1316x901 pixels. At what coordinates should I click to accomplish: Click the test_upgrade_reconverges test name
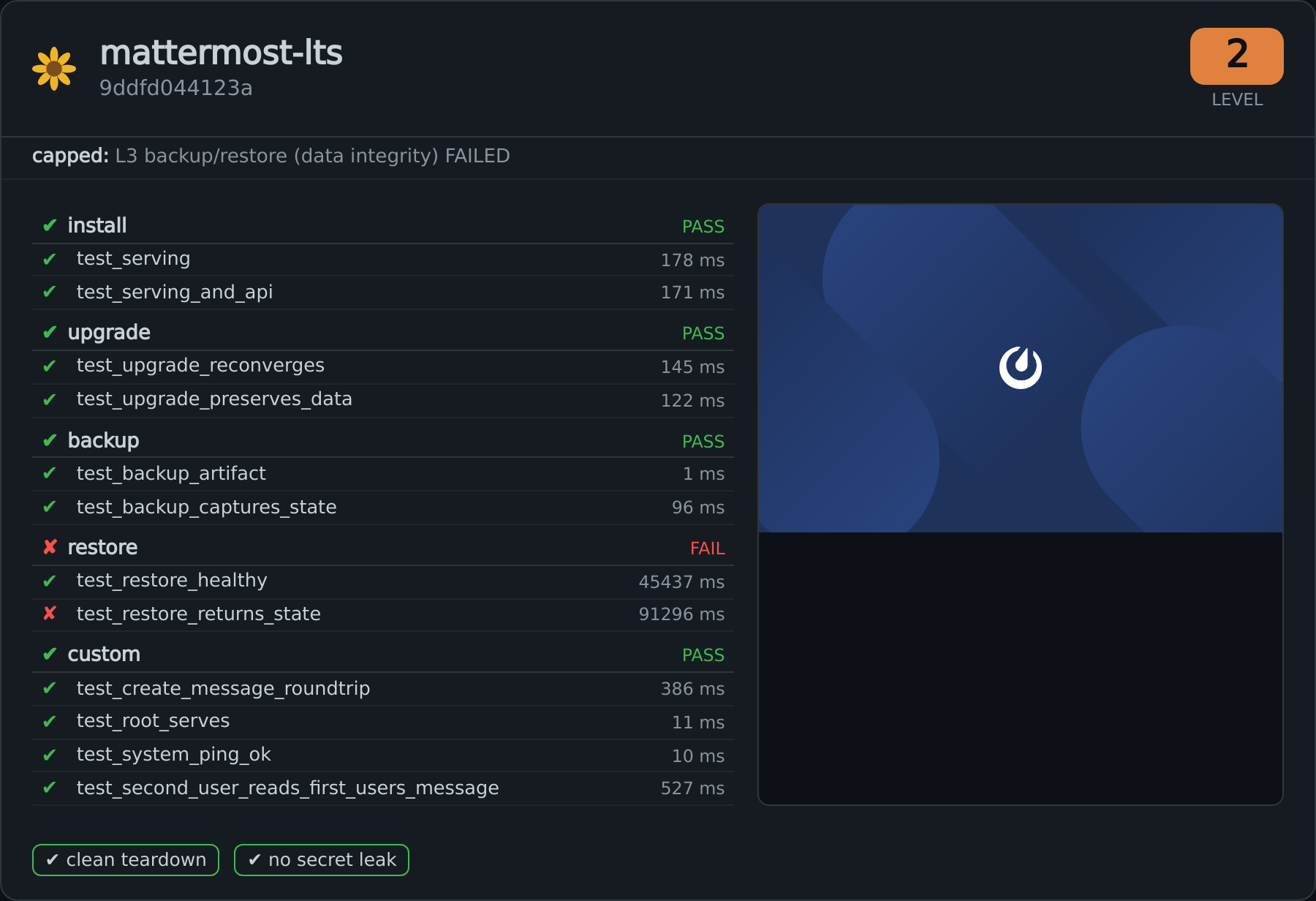coord(200,366)
